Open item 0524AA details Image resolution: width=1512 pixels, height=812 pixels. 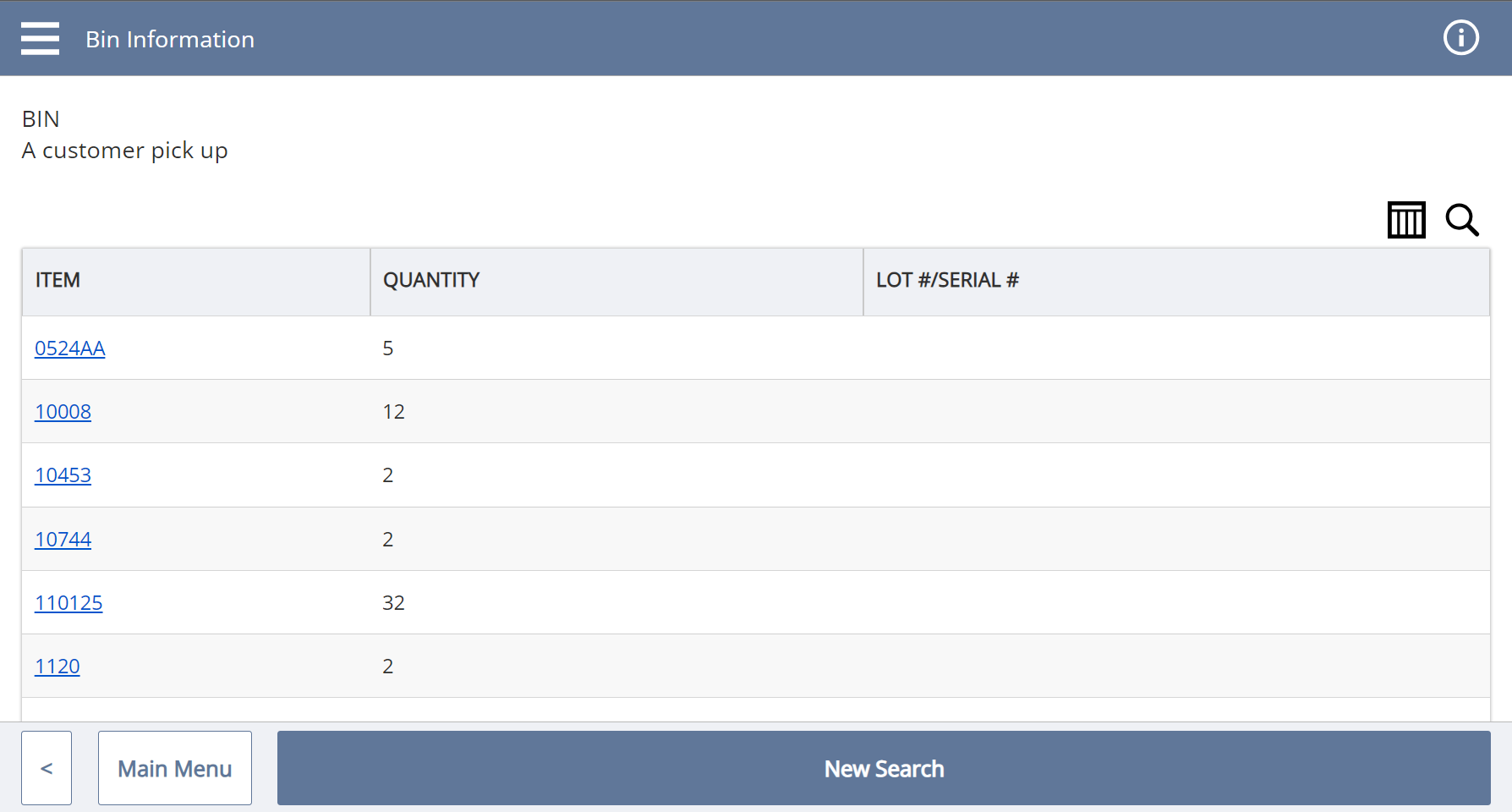pos(70,348)
